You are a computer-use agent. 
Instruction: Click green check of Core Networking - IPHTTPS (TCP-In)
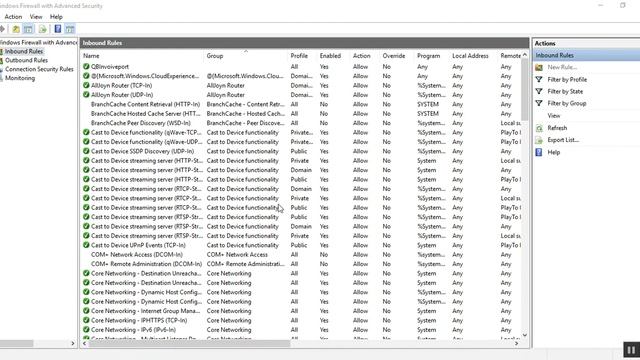86,320
